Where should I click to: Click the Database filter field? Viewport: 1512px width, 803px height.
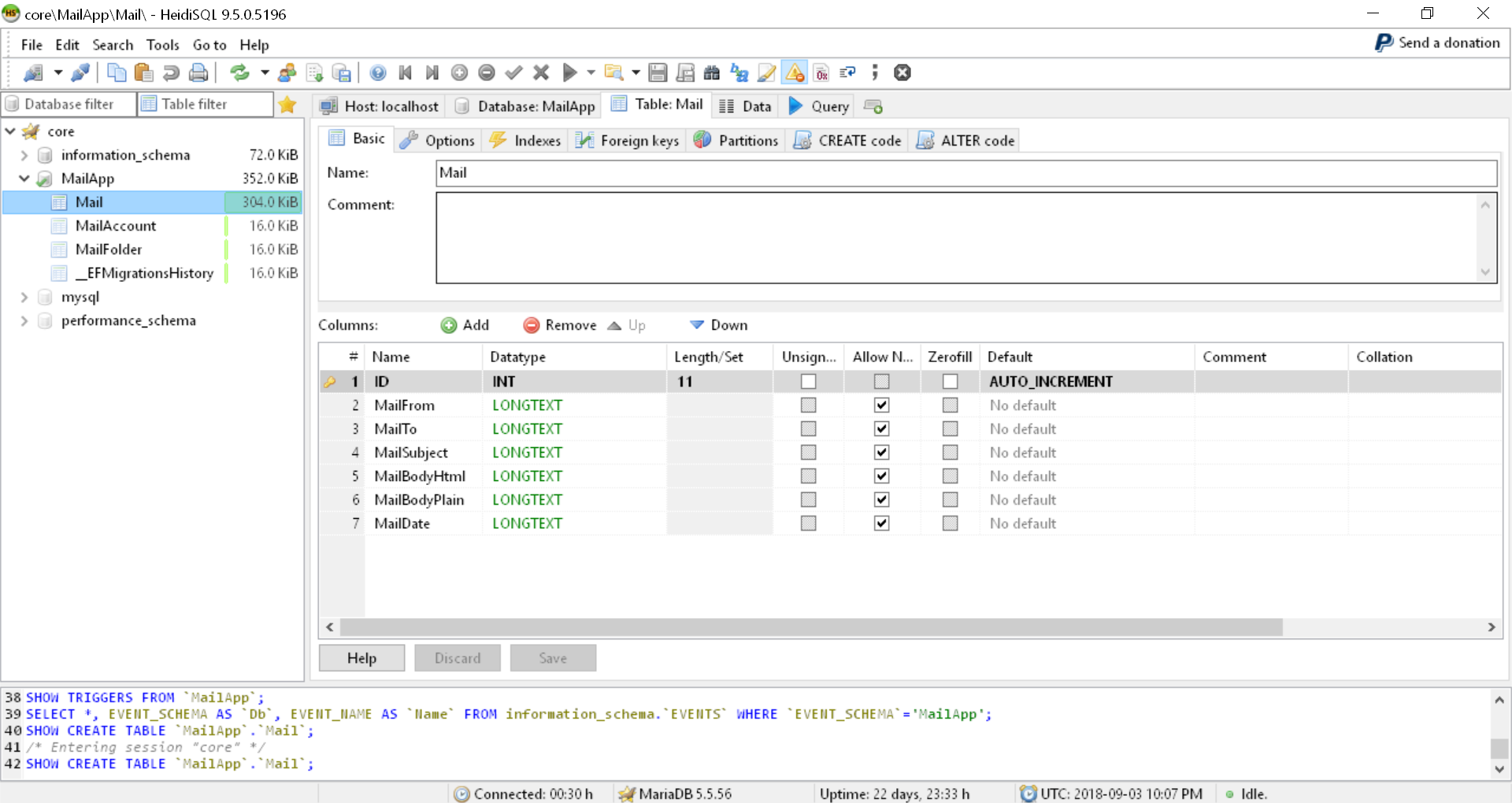pos(69,104)
